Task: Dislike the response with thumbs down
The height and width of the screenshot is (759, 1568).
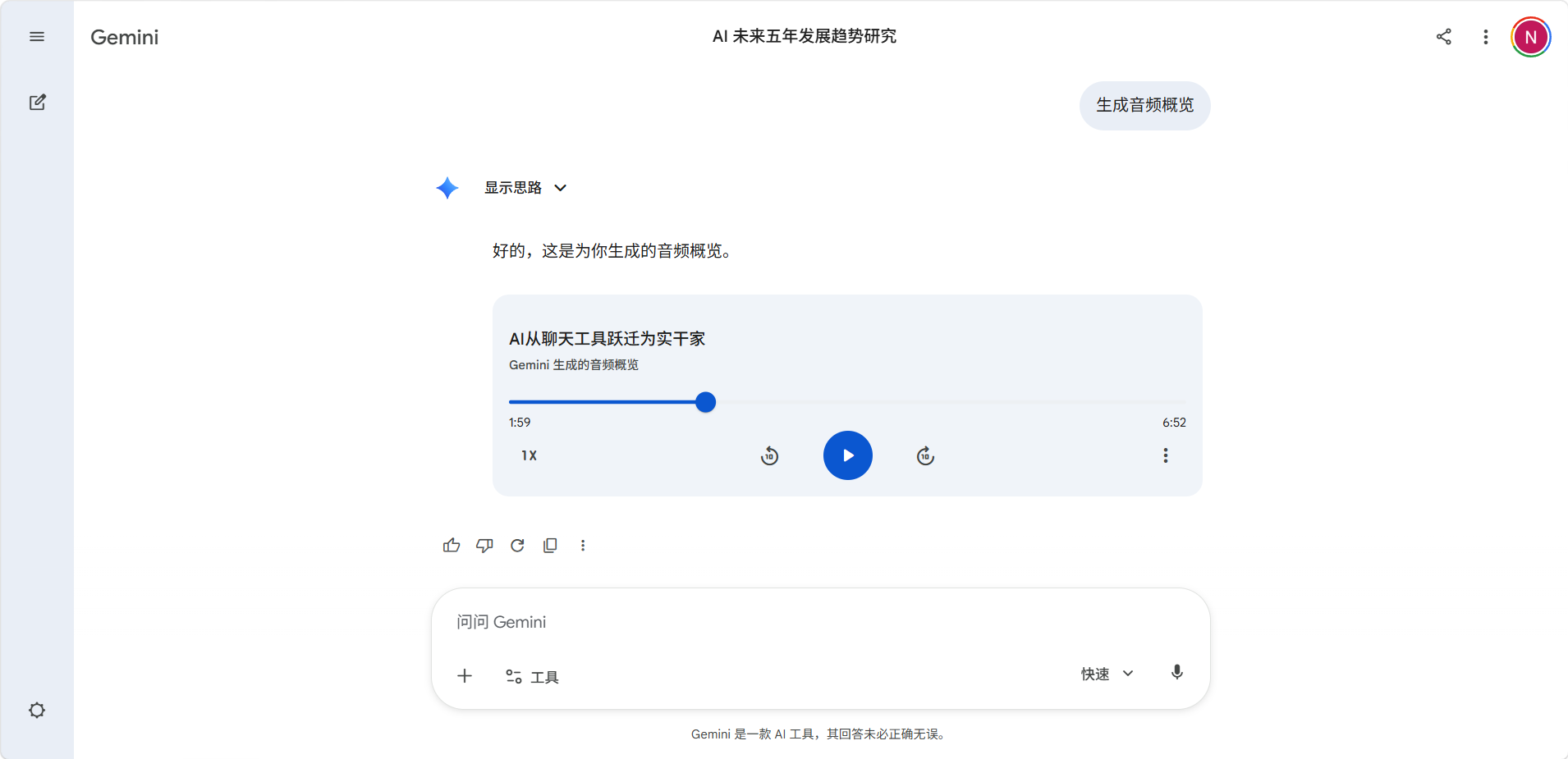Action: (x=484, y=546)
